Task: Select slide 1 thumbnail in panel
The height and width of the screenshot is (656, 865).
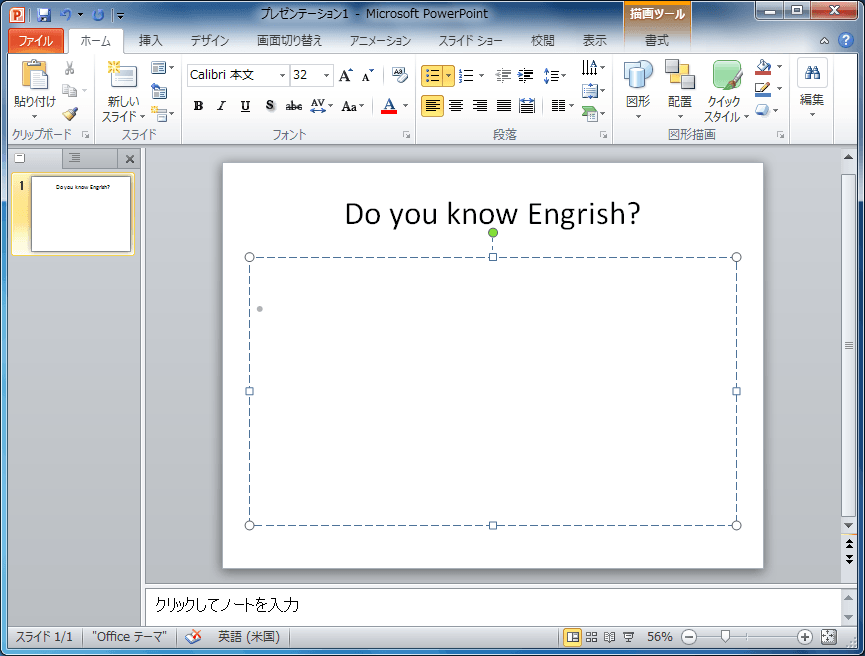Action: 80,214
